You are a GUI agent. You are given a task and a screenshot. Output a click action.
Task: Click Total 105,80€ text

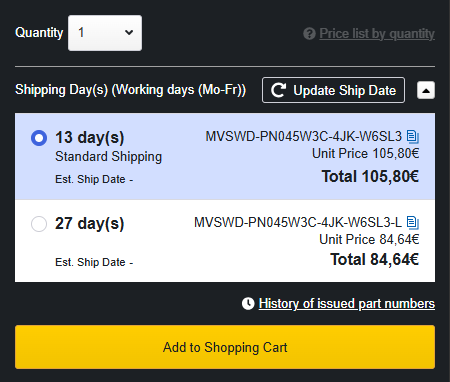(370, 176)
